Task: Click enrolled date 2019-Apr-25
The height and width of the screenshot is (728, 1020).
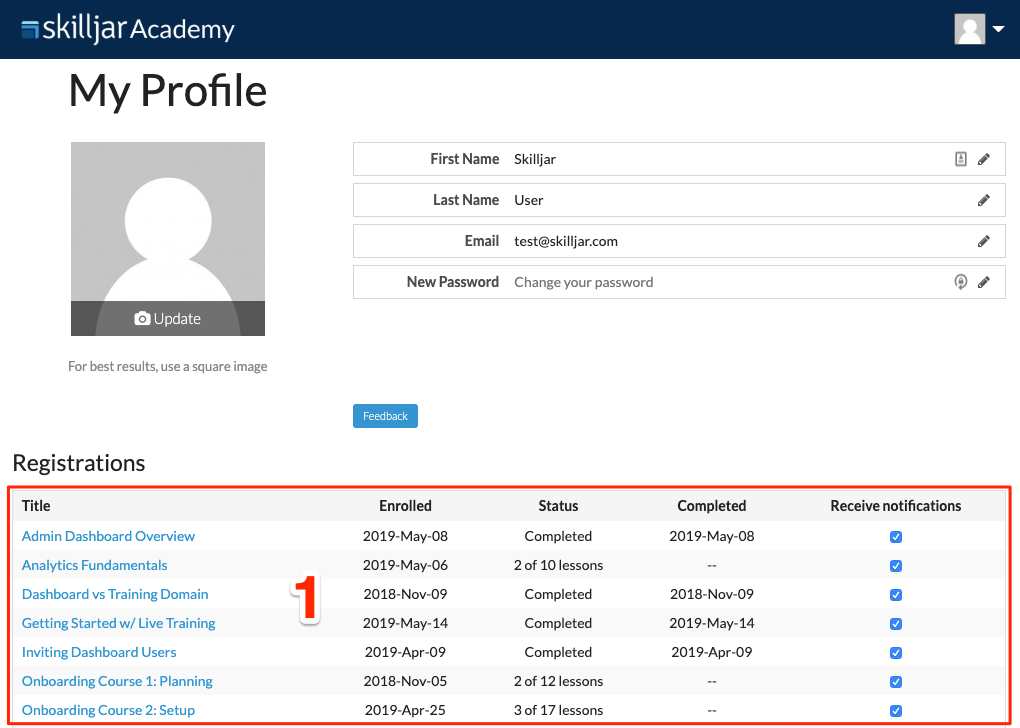Action: (x=405, y=710)
